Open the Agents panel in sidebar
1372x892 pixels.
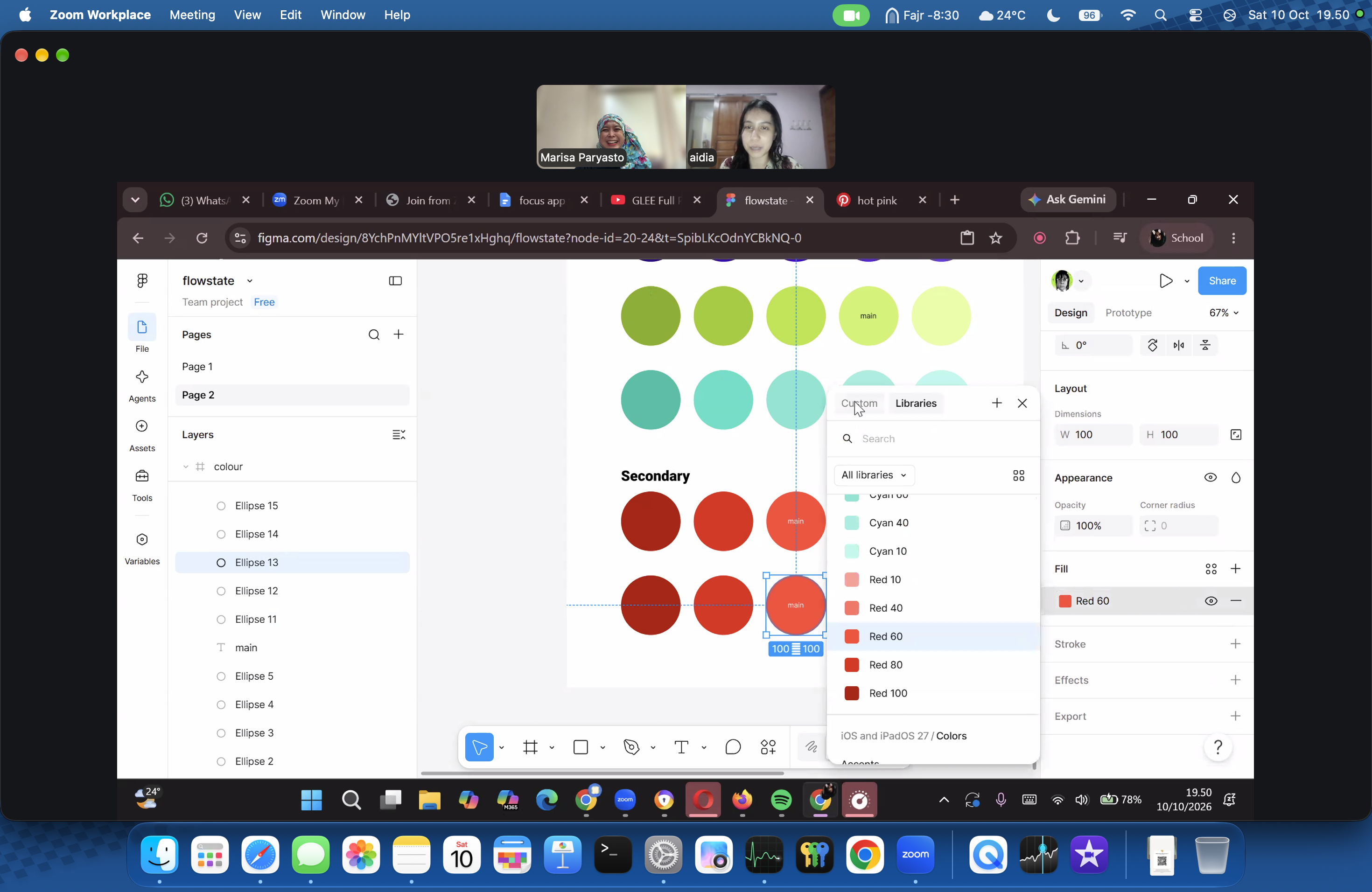pyautogui.click(x=142, y=385)
